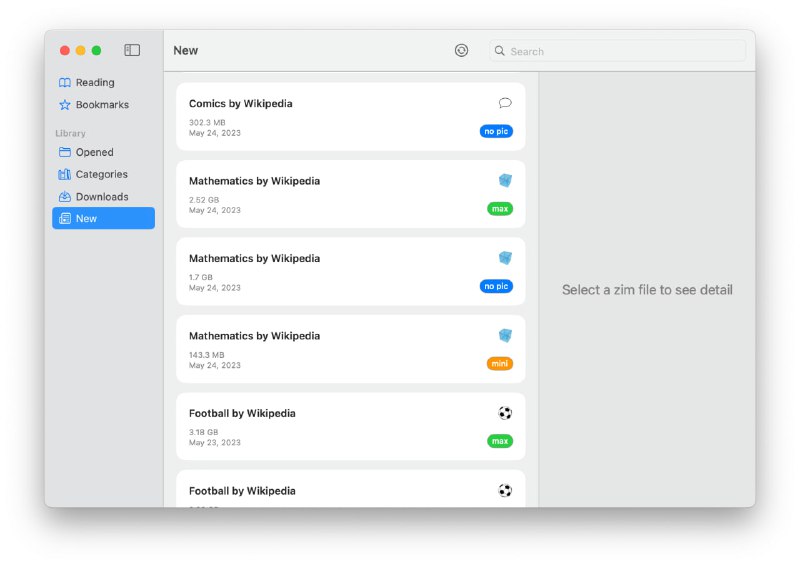This screenshot has width=800, height=566.
Task: Click the speech bubble icon on Comics card
Action: pyautogui.click(x=505, y=103)
